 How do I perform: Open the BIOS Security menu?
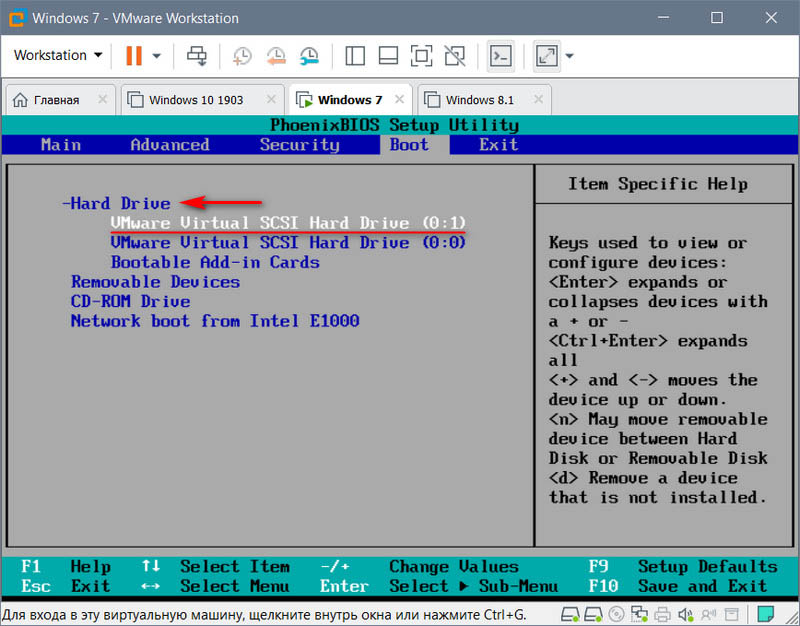(x=299, y=145)
